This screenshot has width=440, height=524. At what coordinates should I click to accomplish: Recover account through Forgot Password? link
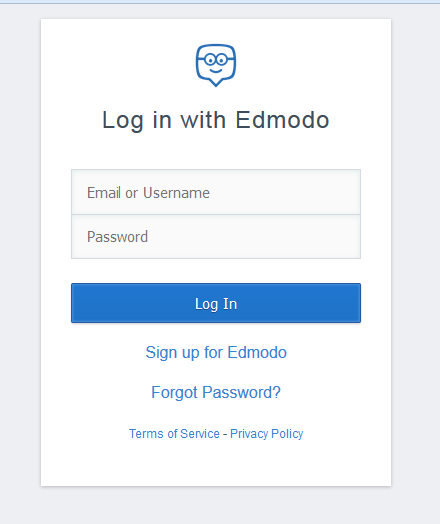(x=216, y=392)
